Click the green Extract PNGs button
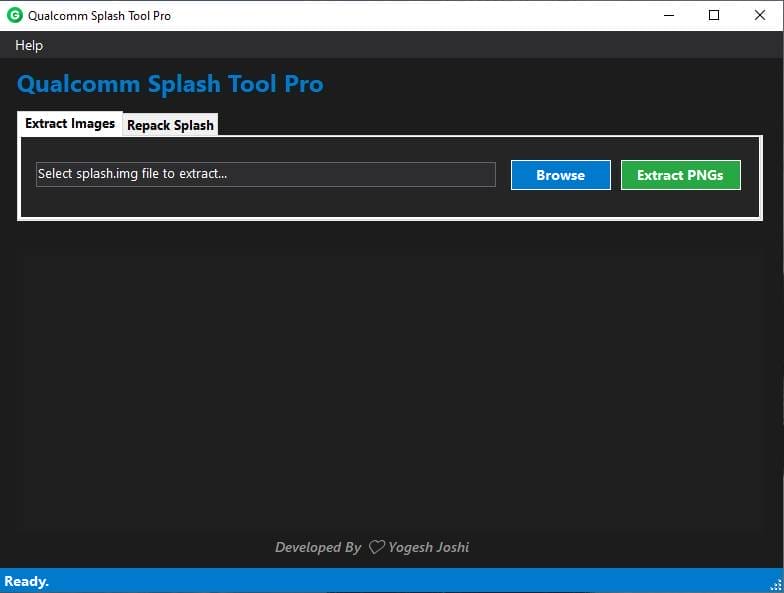 (x=680, y=175)
